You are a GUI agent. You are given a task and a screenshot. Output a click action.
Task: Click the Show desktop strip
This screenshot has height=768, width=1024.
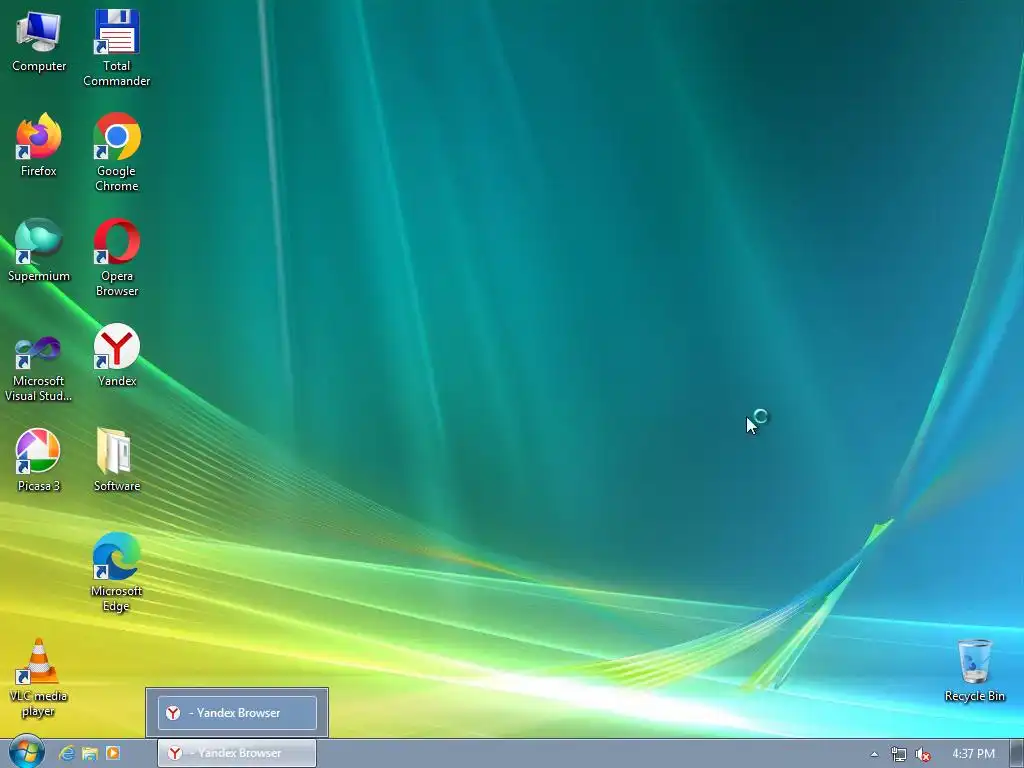[1017, 754]
